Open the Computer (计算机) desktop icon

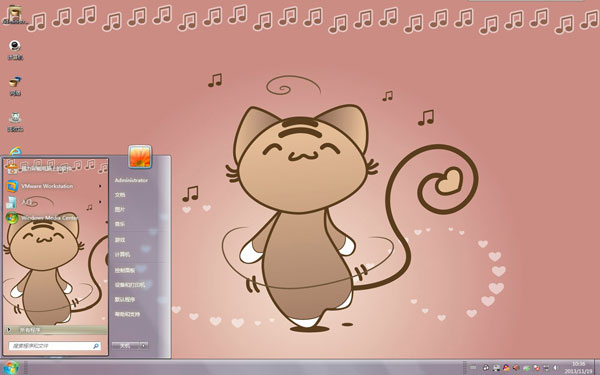point(15,50)
